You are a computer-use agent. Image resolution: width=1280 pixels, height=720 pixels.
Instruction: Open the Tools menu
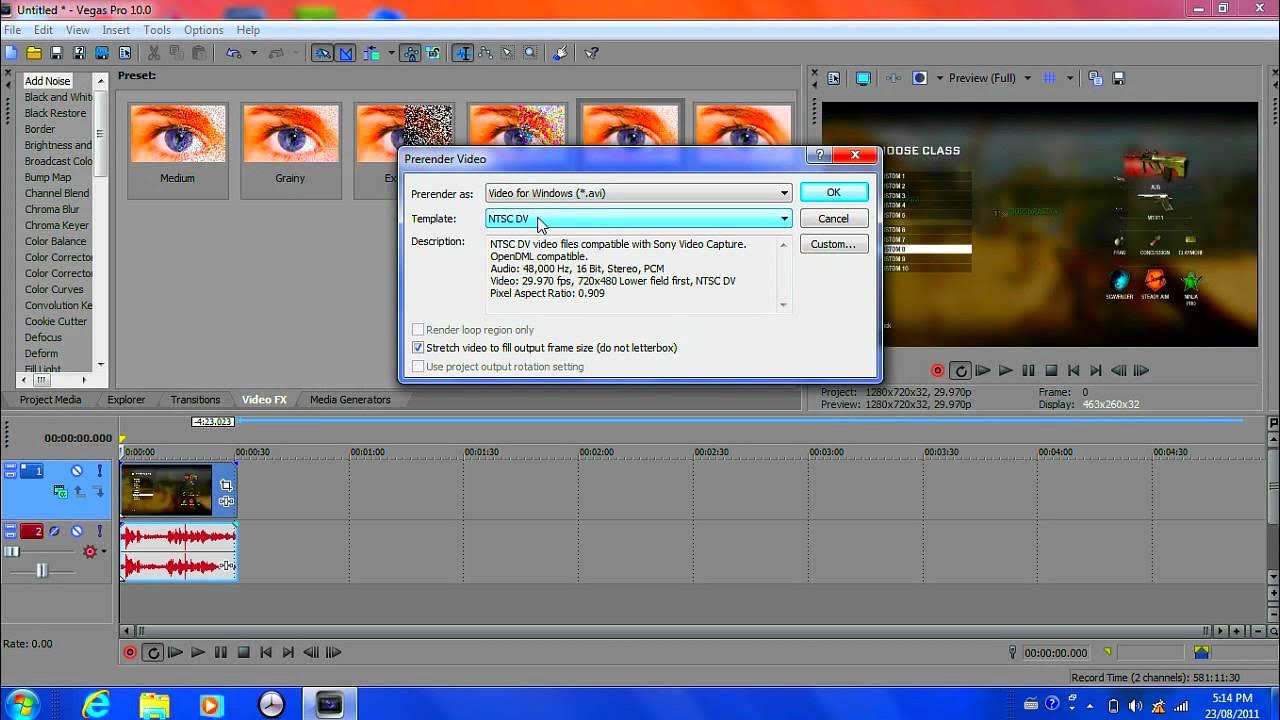click(x=157, y=30)
